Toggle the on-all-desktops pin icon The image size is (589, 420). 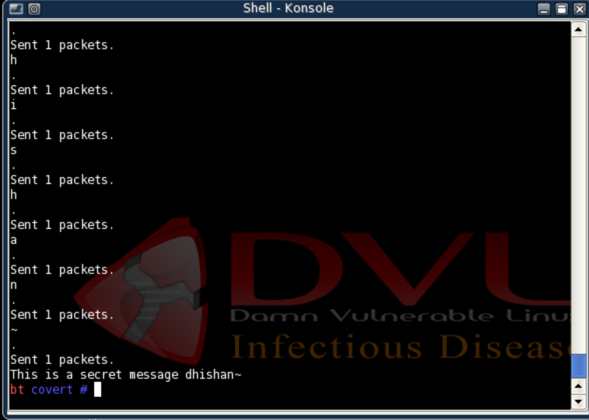(x=34, y=9)
